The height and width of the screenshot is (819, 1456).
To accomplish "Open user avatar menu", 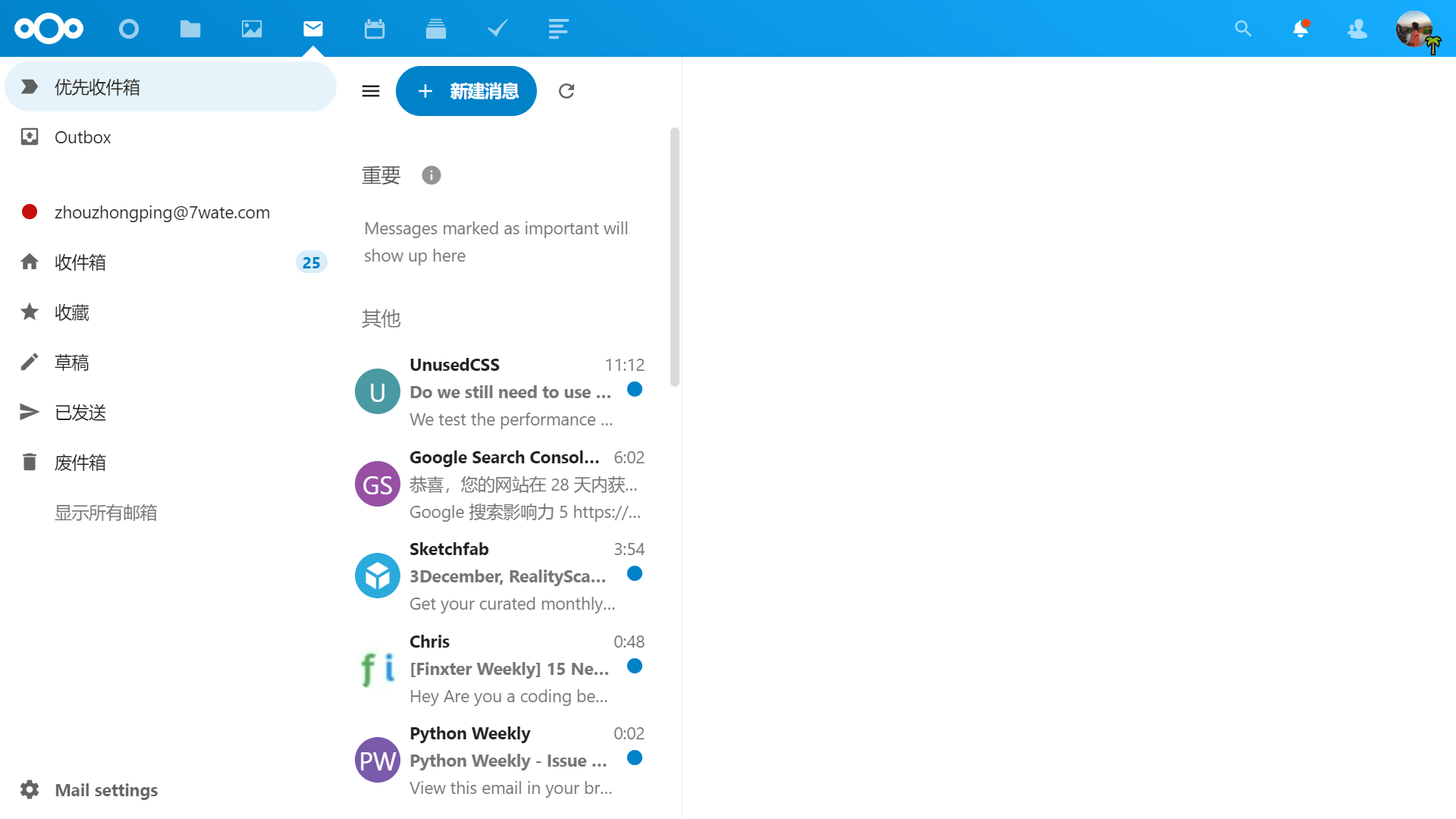I will [1415, 29].
